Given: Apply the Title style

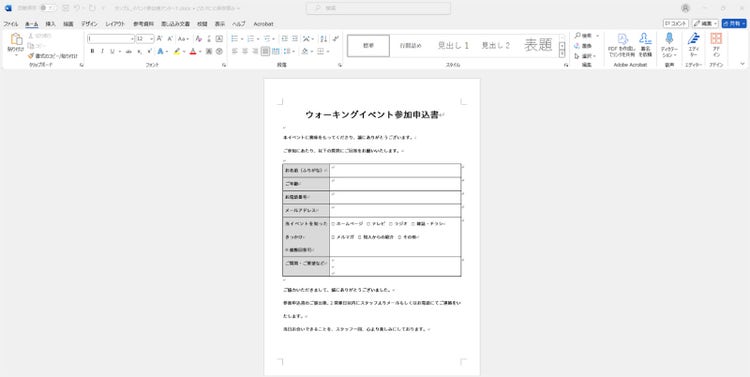Looking at the screenshot, I should tap(538, 45).
